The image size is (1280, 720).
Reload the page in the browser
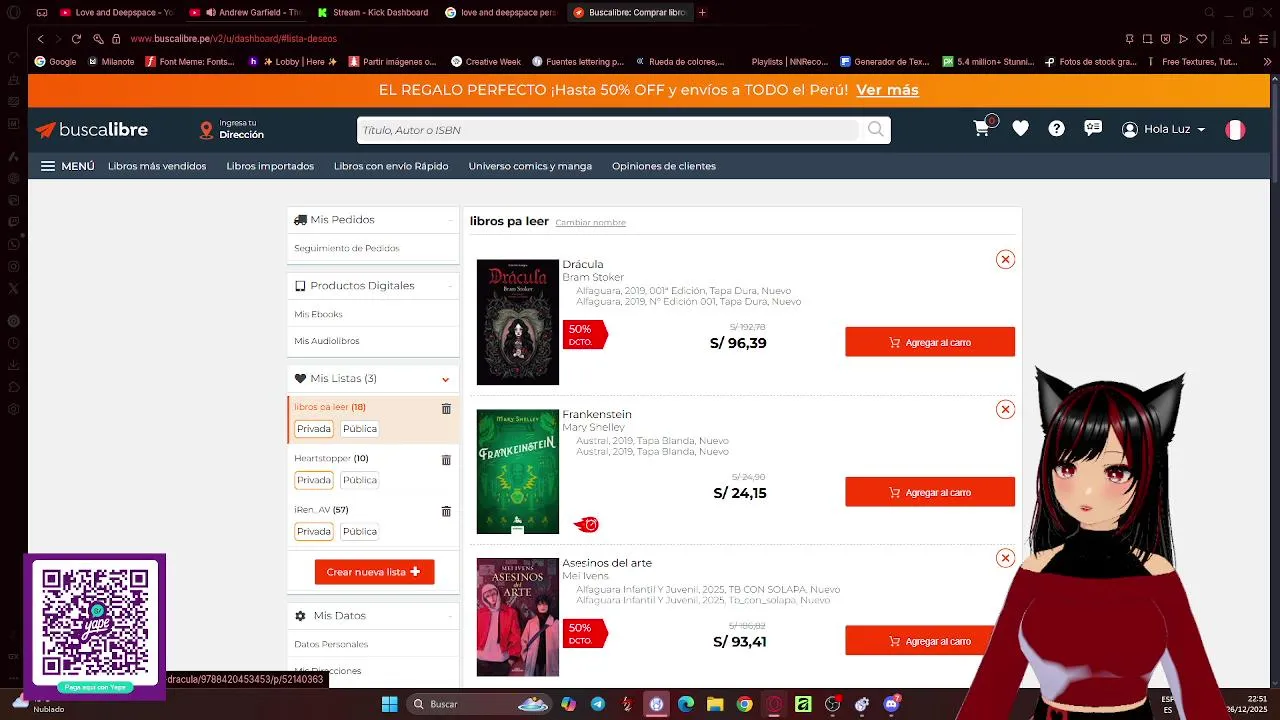[76, 39]
